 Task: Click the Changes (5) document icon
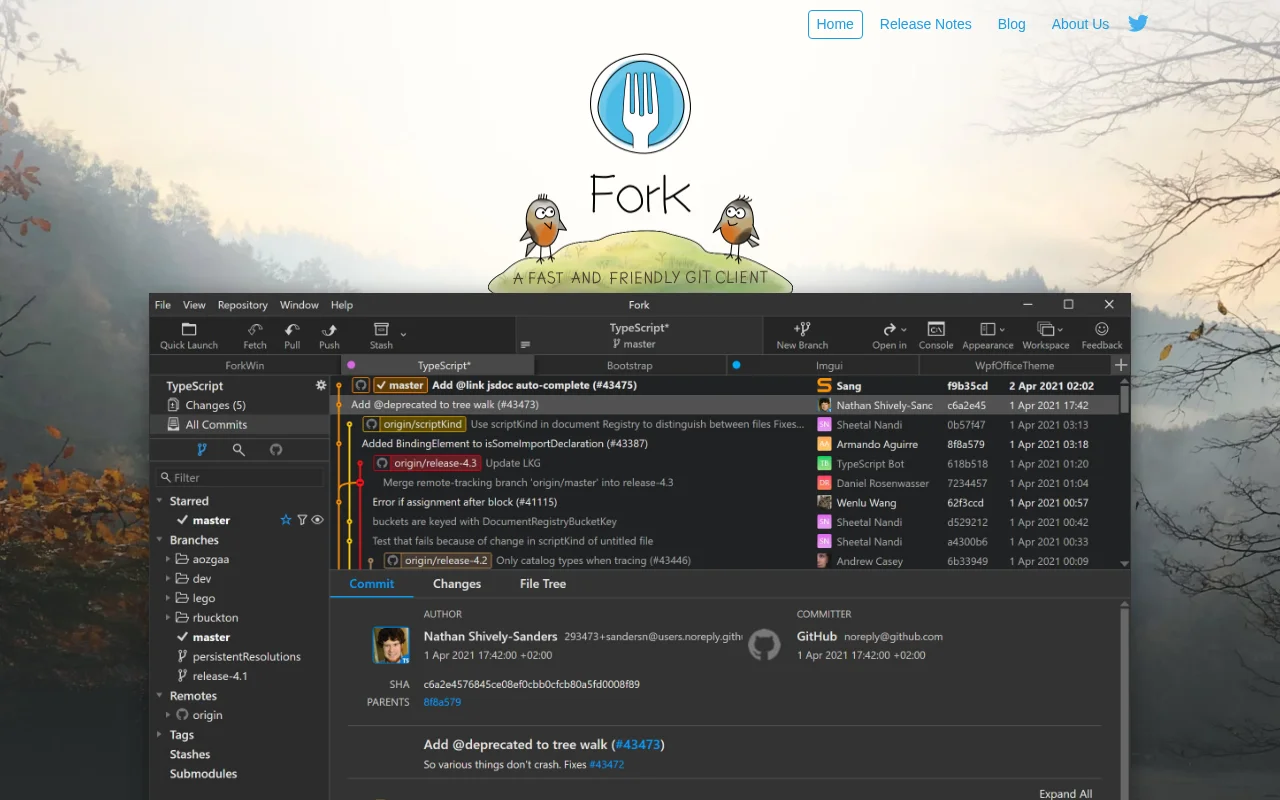pyautogui.click(x=174, y=405)
